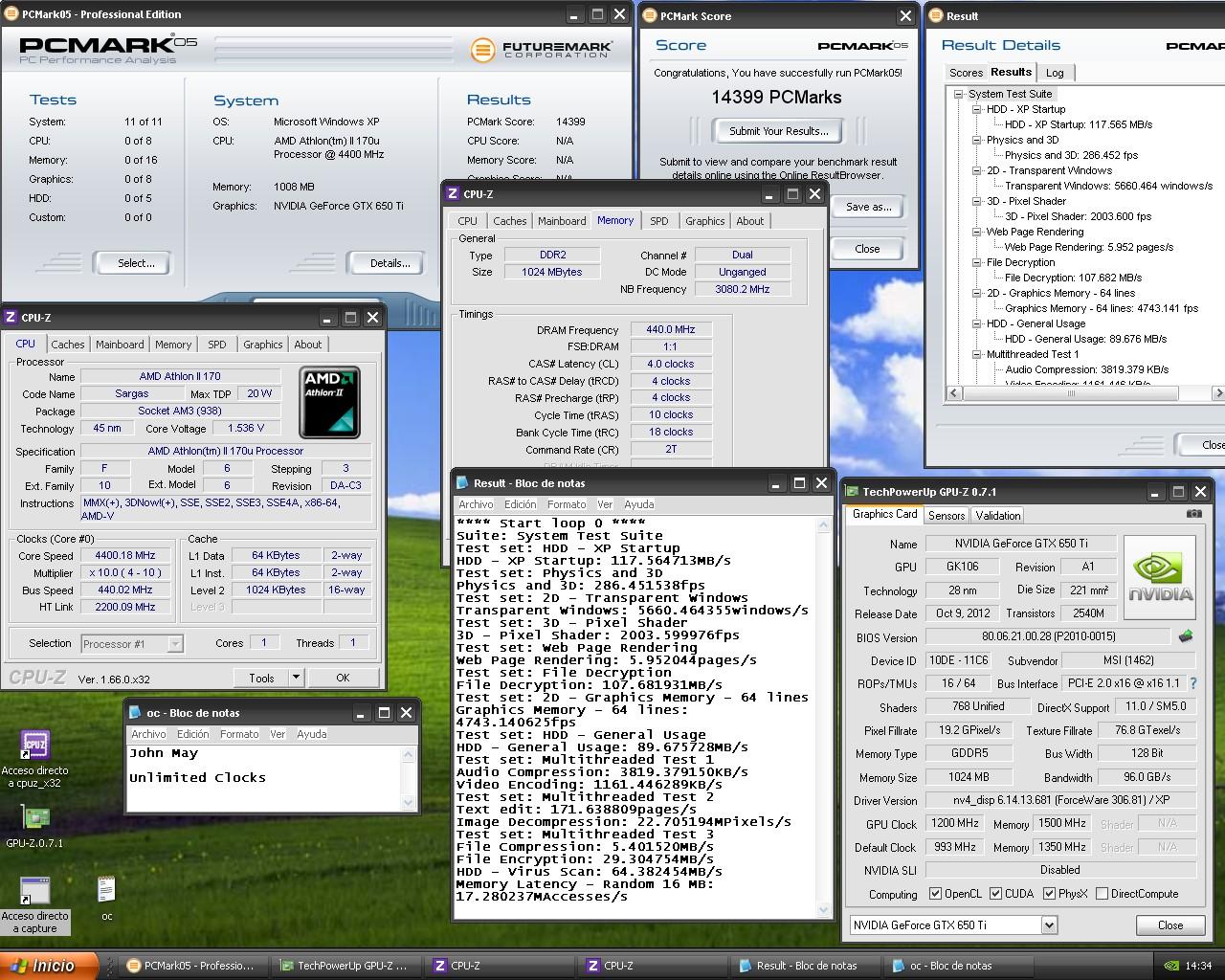This screenshot has height=980, width=1225.
Task: Click the OK button in CPU-Z
Action: tap(343, 678)
